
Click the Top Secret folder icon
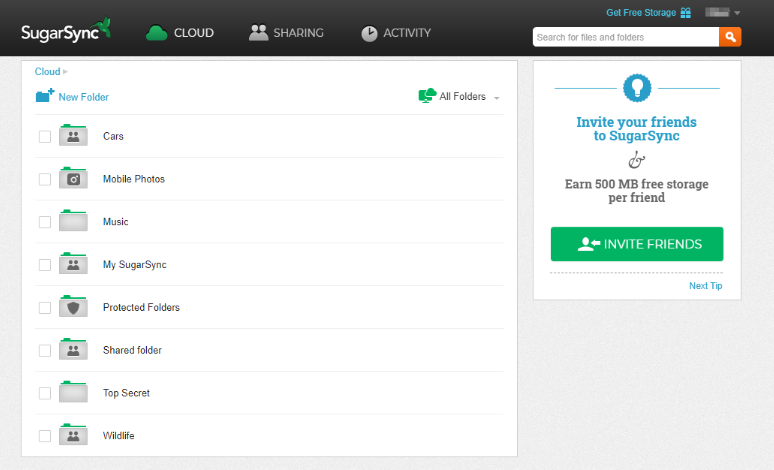coord(73,392)
